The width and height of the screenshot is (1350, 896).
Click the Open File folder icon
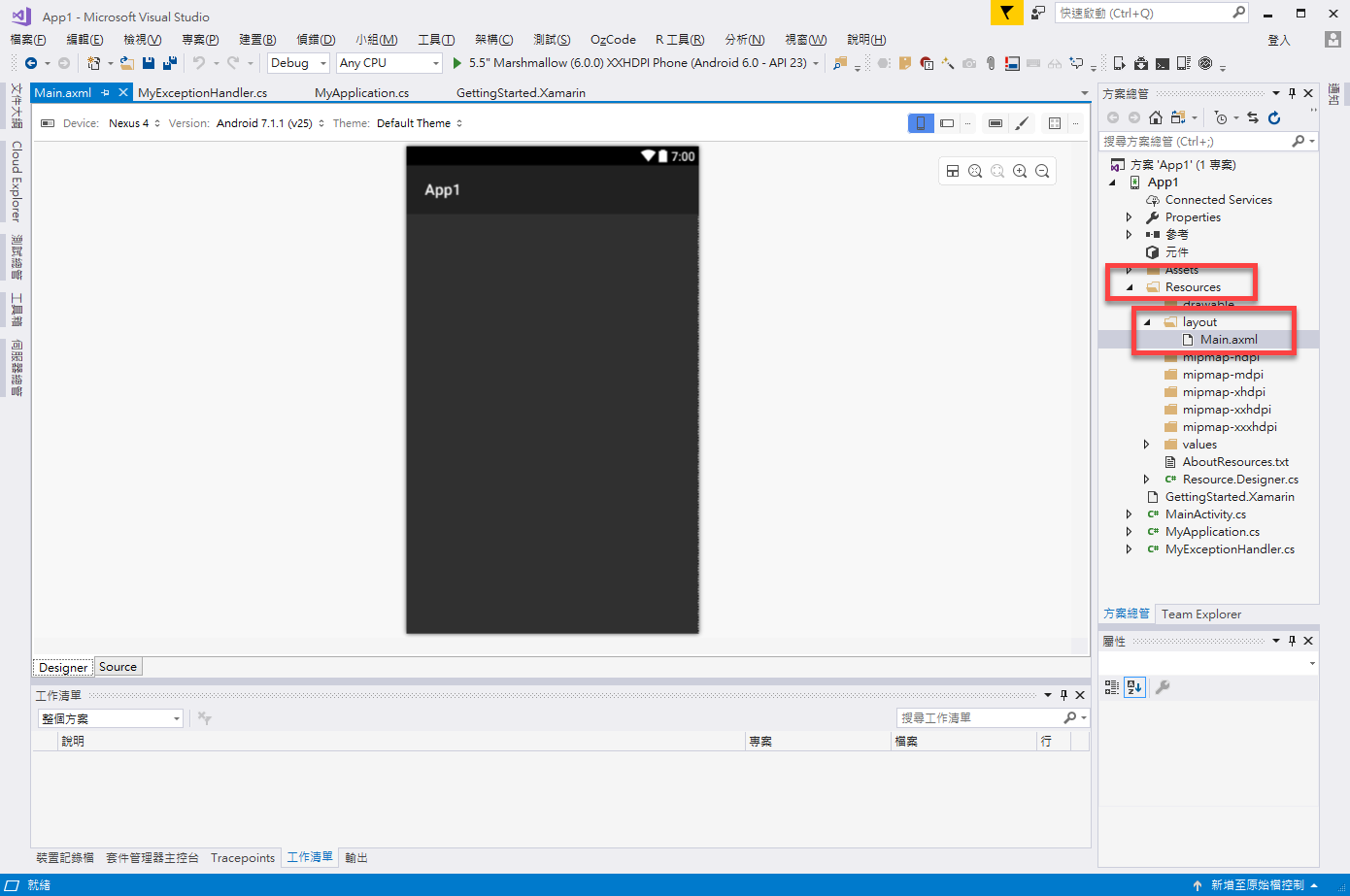[127, 63]
